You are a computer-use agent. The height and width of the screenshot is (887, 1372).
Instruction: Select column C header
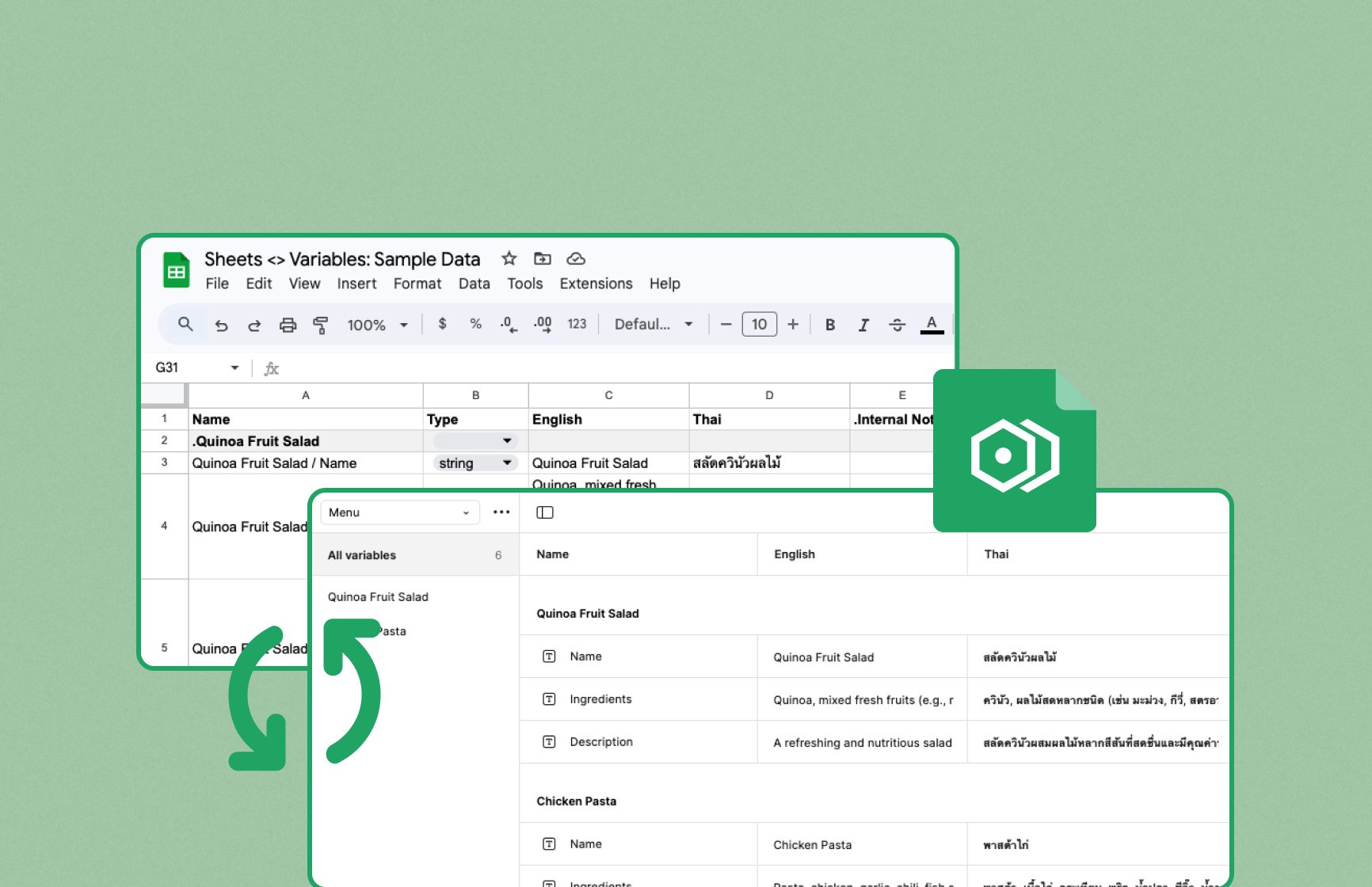coord(608,395)
